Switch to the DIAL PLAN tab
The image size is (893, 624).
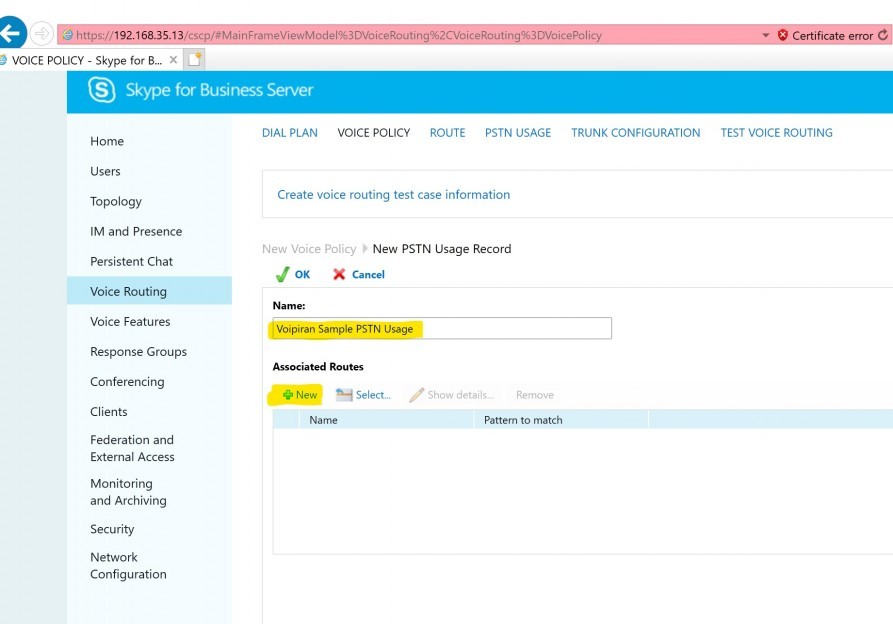coord(290,133)
